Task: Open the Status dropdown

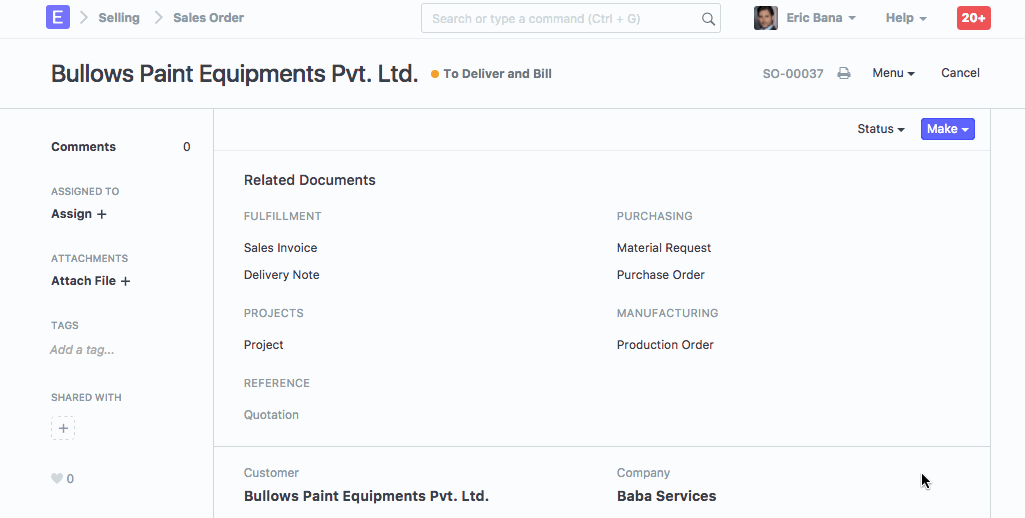Action: 880,129
